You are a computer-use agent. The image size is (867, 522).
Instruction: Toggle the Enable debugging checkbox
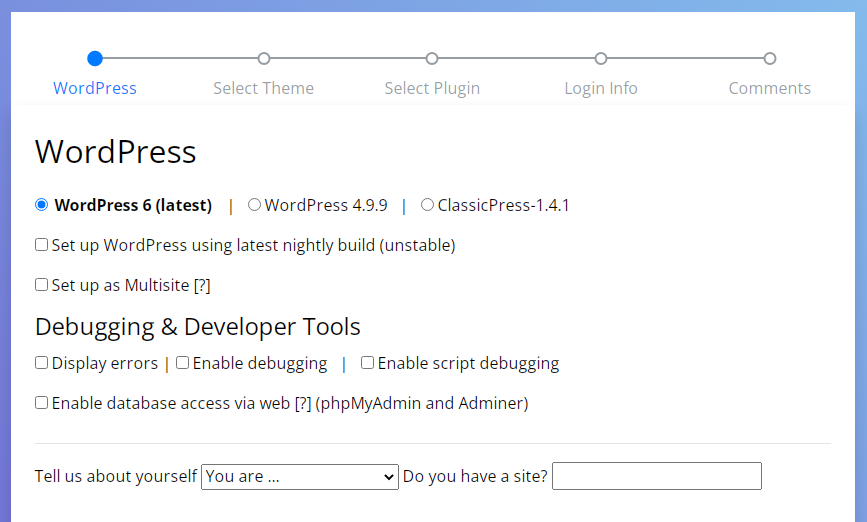pos(182,363)
